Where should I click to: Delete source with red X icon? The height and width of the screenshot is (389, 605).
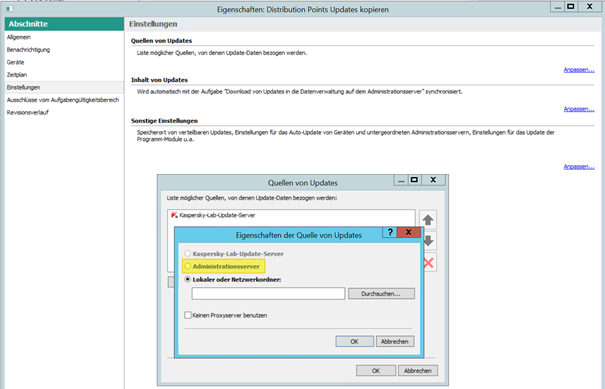point(429,263)
